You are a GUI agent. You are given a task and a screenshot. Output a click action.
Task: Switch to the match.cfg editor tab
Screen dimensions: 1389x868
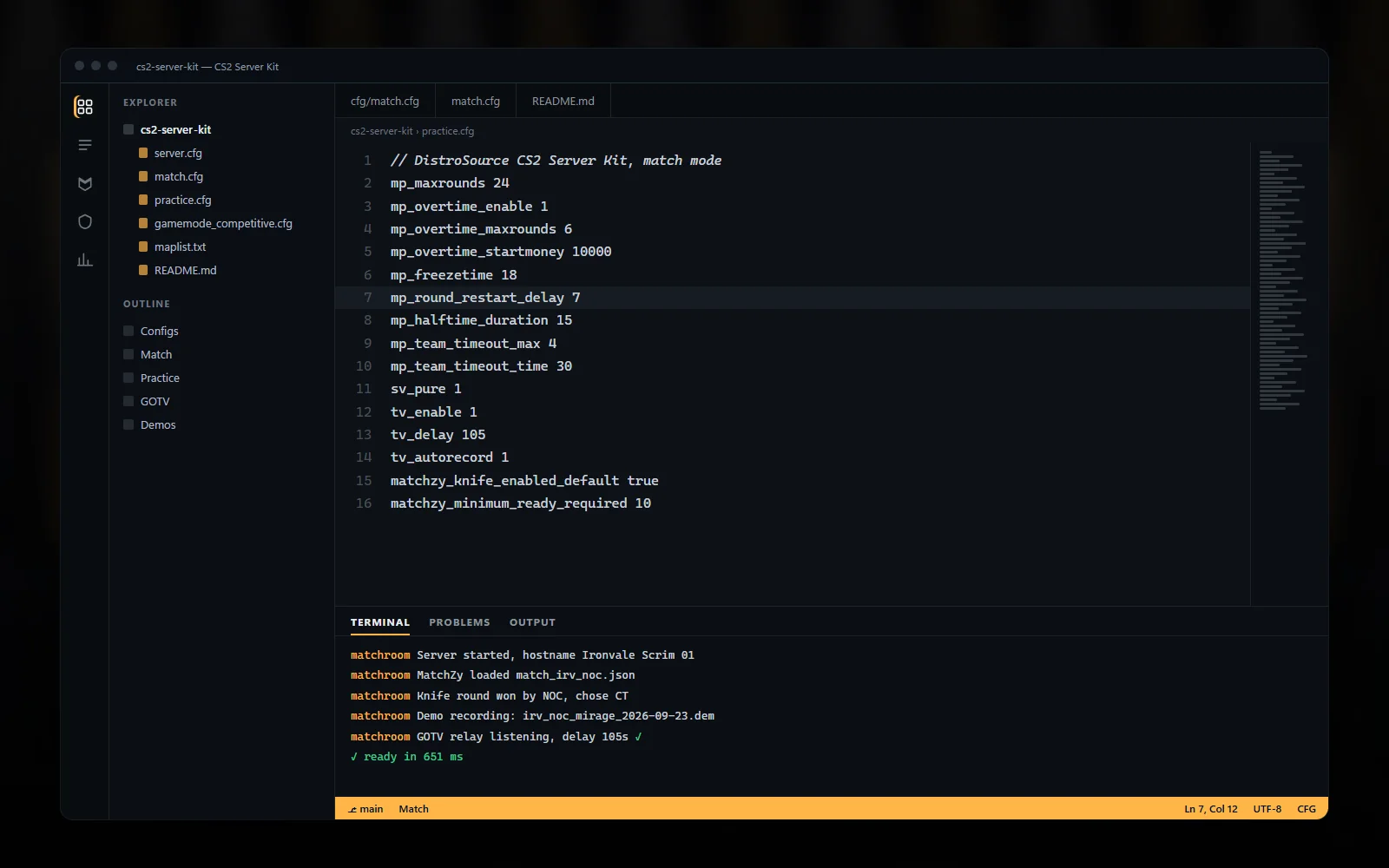click(476, 101)
